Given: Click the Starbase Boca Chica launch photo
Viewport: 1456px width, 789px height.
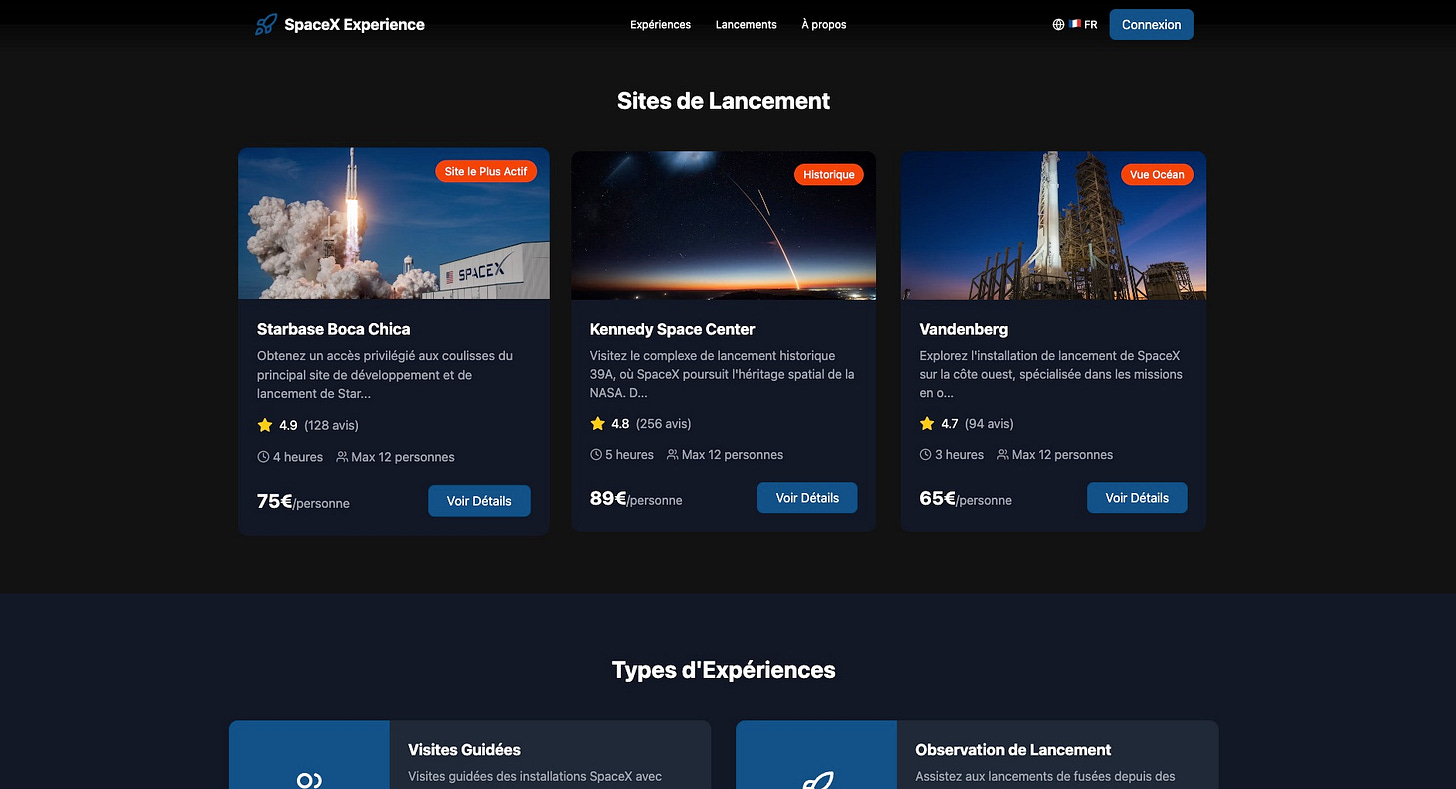Looking at the screenshot, I should 394,223.
